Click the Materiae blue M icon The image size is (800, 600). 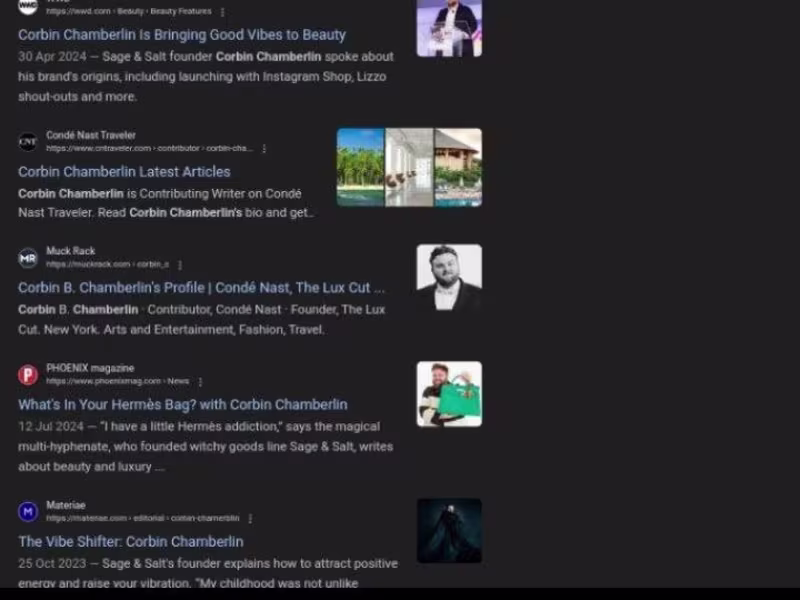[x=28, y=512]
